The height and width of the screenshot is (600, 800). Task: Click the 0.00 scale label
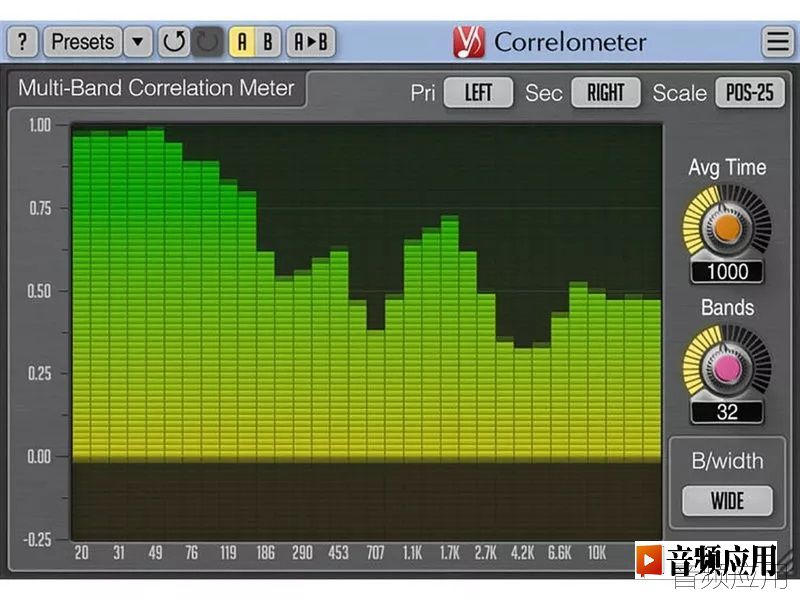point(39,456)
